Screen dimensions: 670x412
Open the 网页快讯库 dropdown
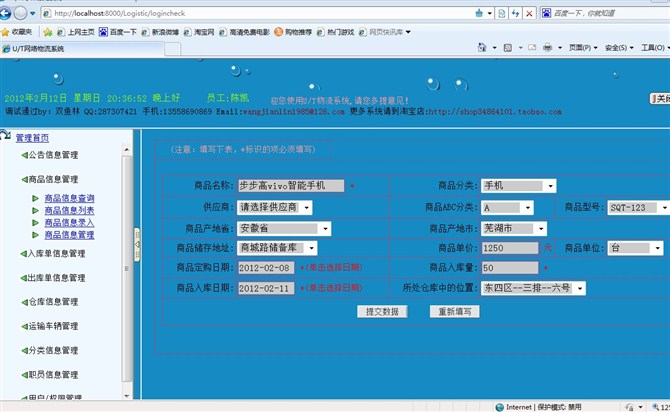[x=385, y=32]
